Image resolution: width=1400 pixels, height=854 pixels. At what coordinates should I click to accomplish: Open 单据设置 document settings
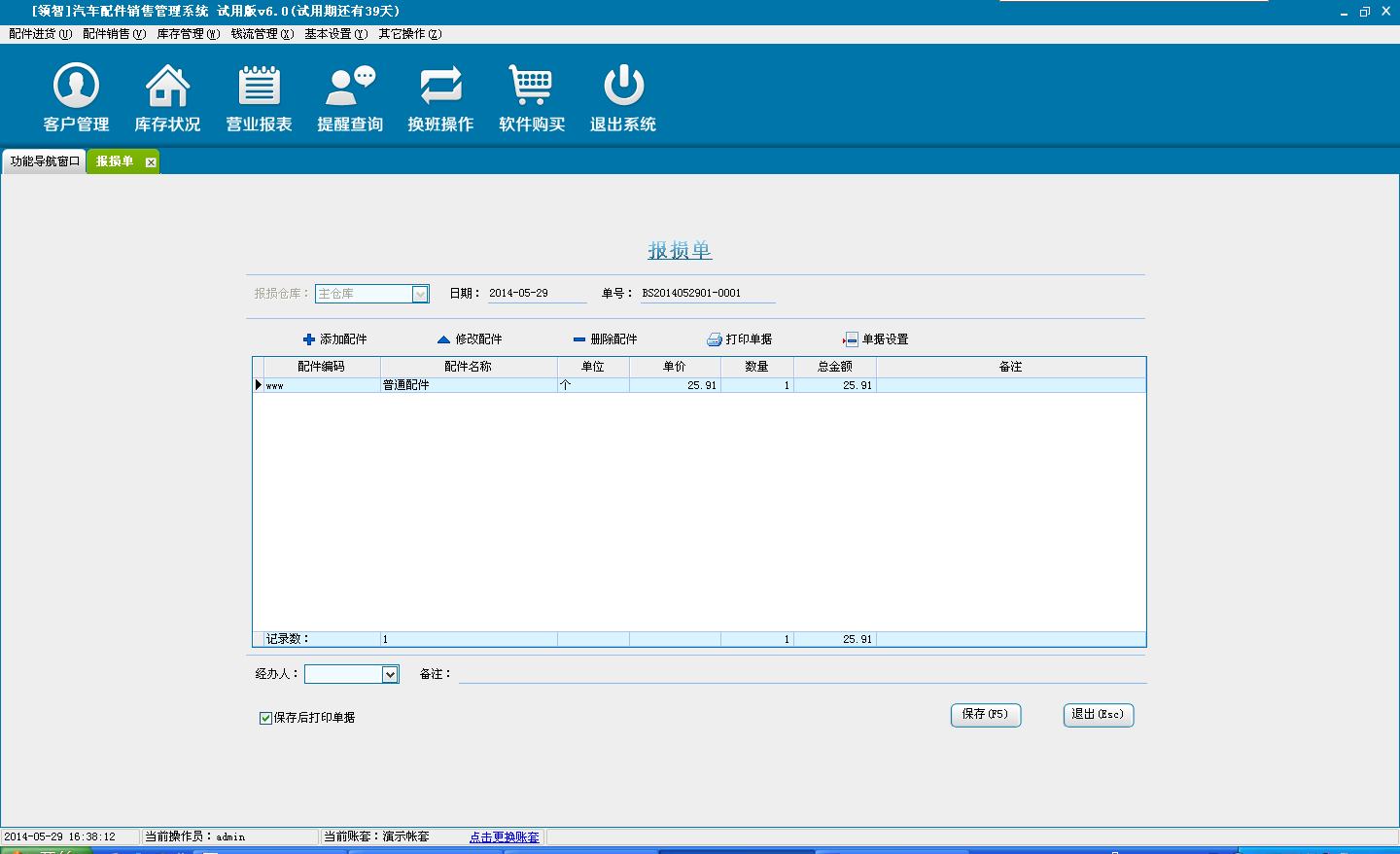click(875, 339)
